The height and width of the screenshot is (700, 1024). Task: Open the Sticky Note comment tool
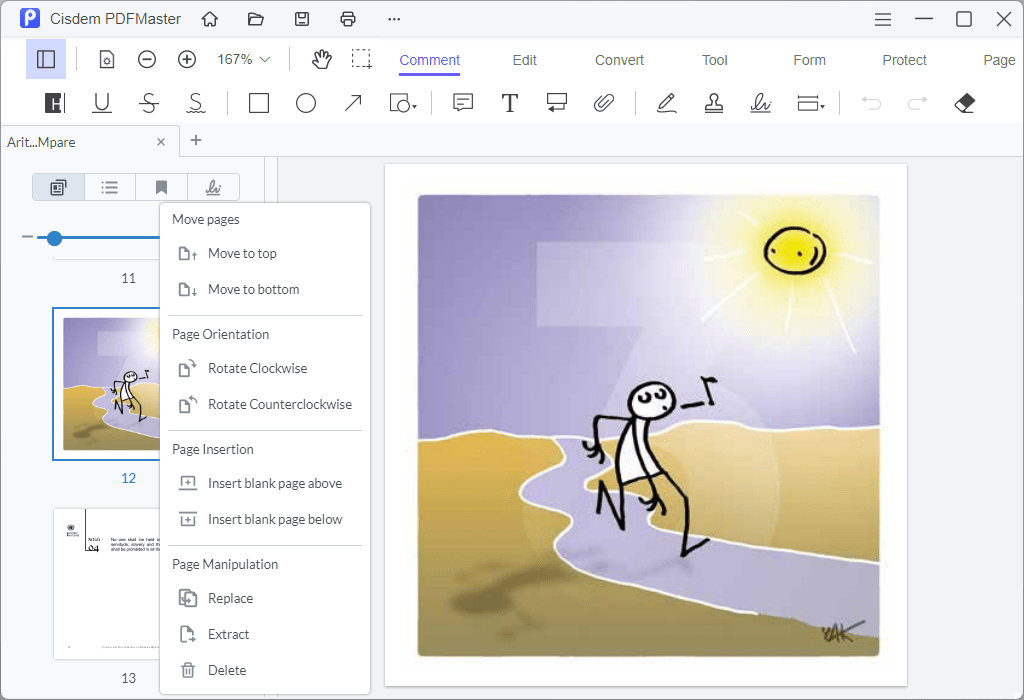tap(462, 102)
